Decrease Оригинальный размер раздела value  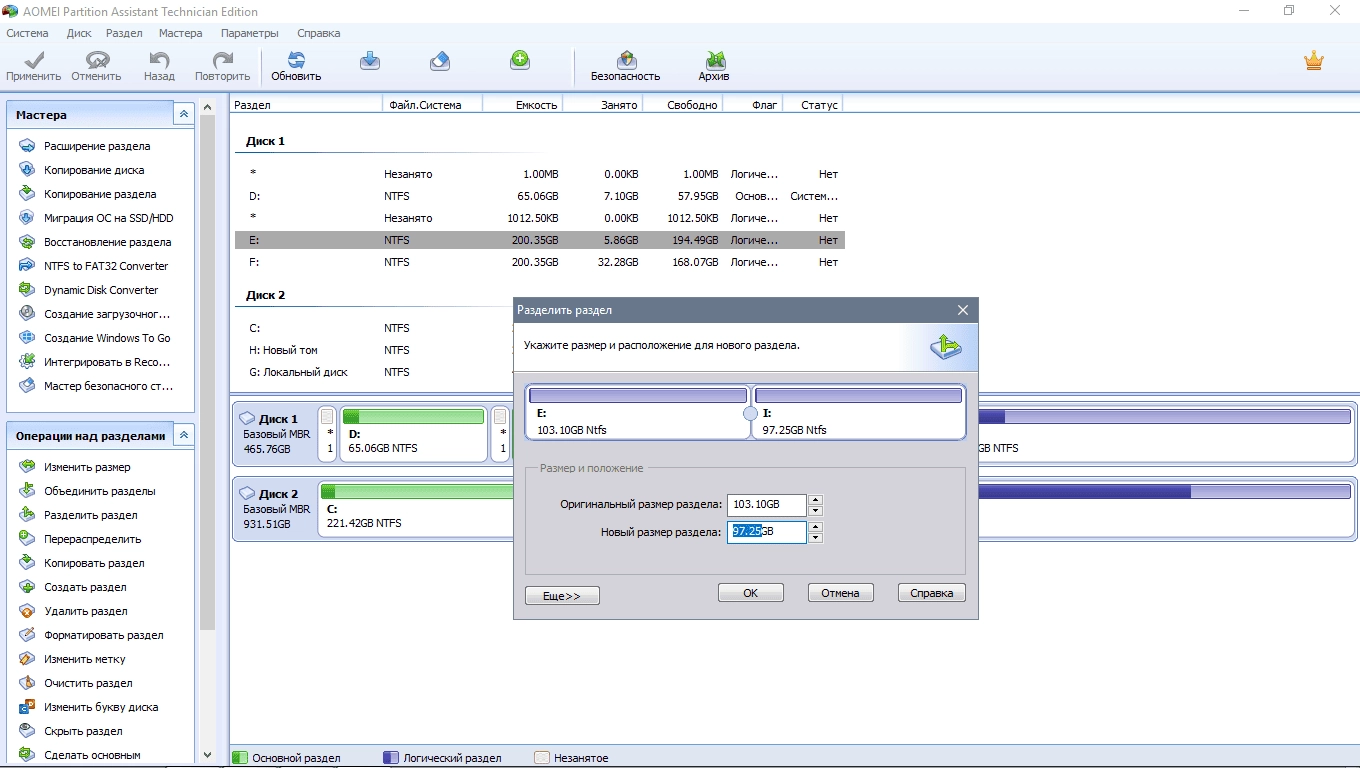(815, 511)
